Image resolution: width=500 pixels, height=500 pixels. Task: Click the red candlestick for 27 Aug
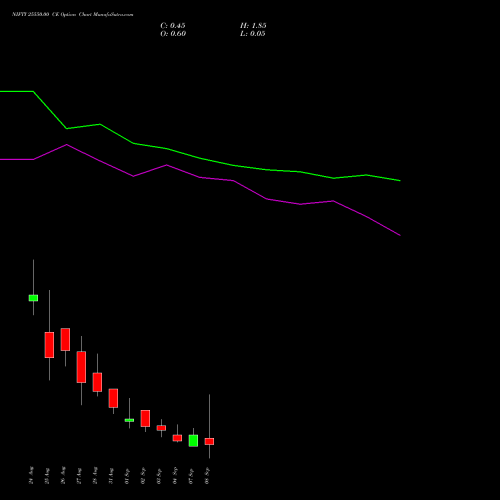pyautogui.click(x=81, y=367)
